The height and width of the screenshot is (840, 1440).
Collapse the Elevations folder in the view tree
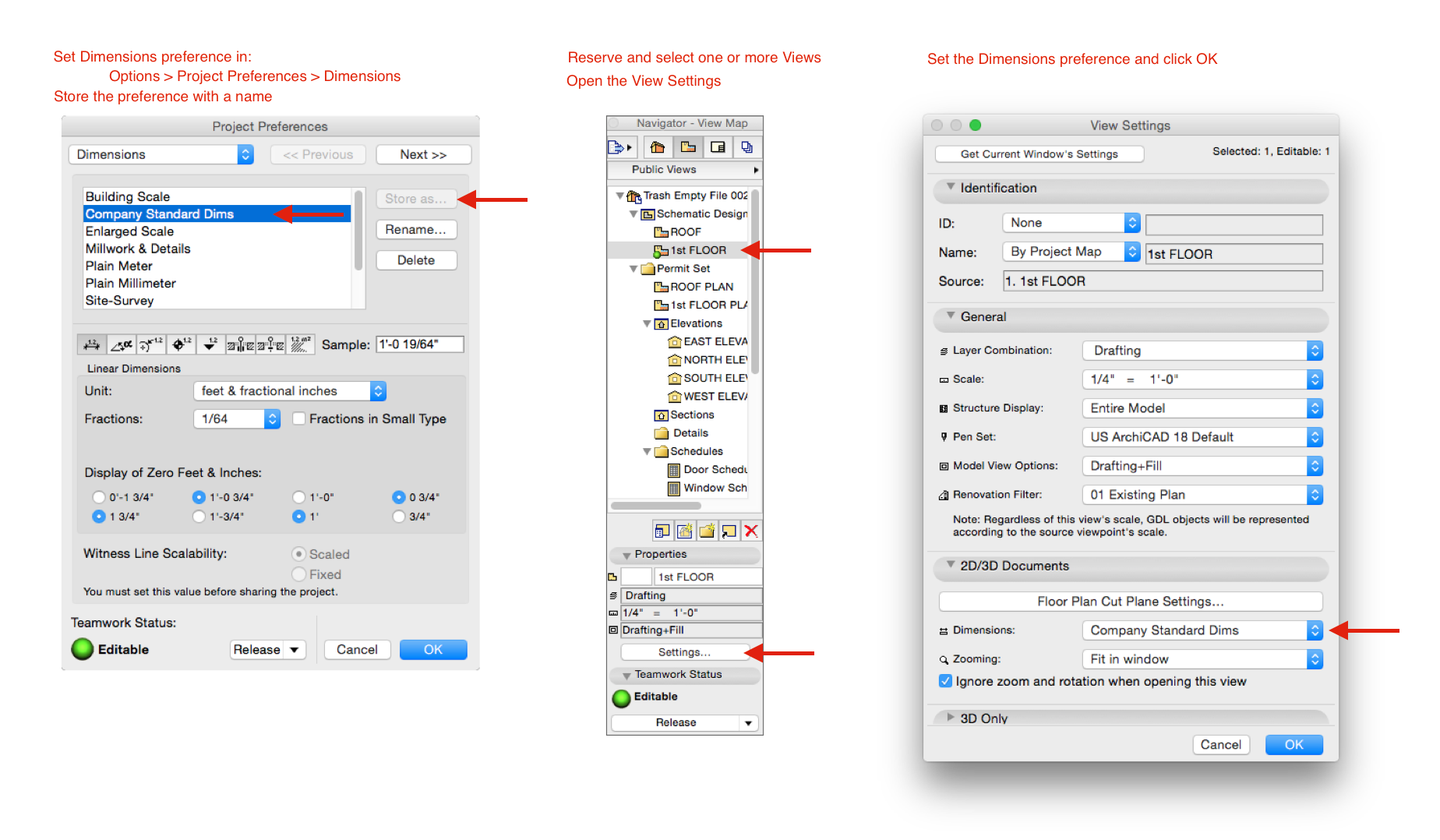pos(647,323)
